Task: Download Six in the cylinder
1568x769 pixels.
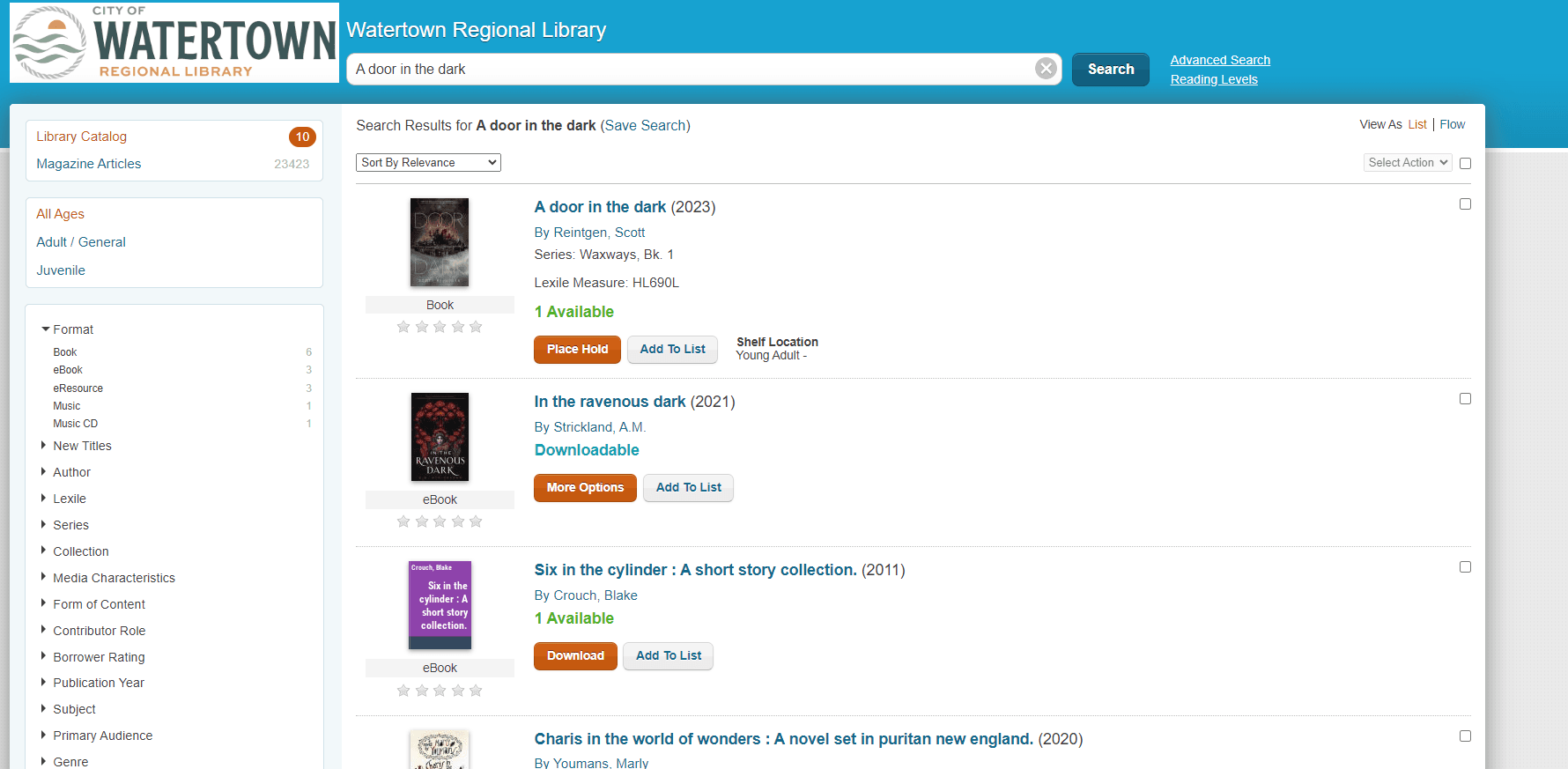Action: (x=575, y=655)
